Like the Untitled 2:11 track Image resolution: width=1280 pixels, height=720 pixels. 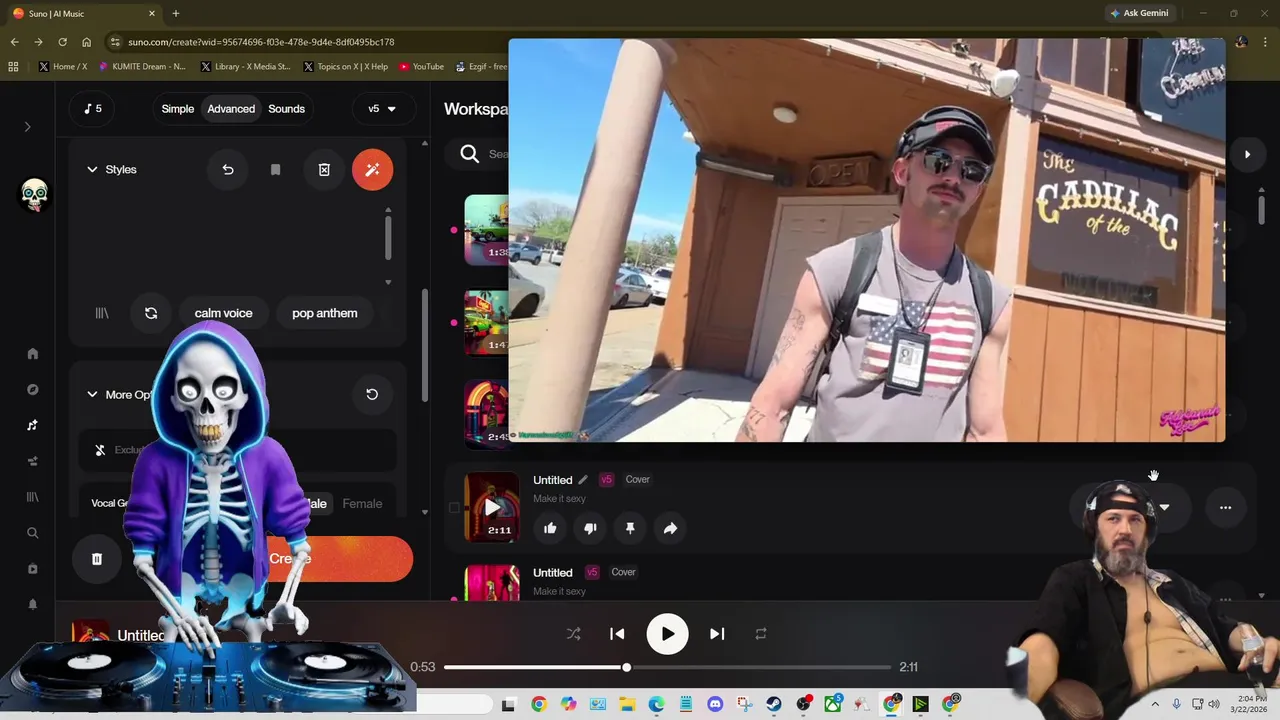pos(550,528)
